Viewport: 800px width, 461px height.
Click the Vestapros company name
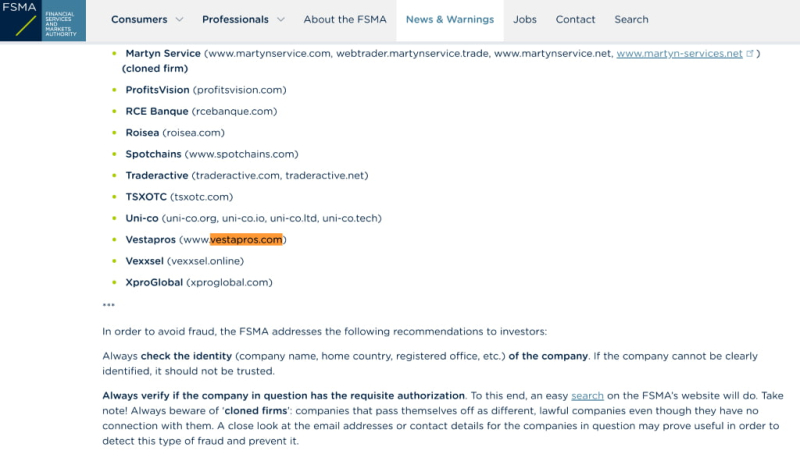(151, 240)
